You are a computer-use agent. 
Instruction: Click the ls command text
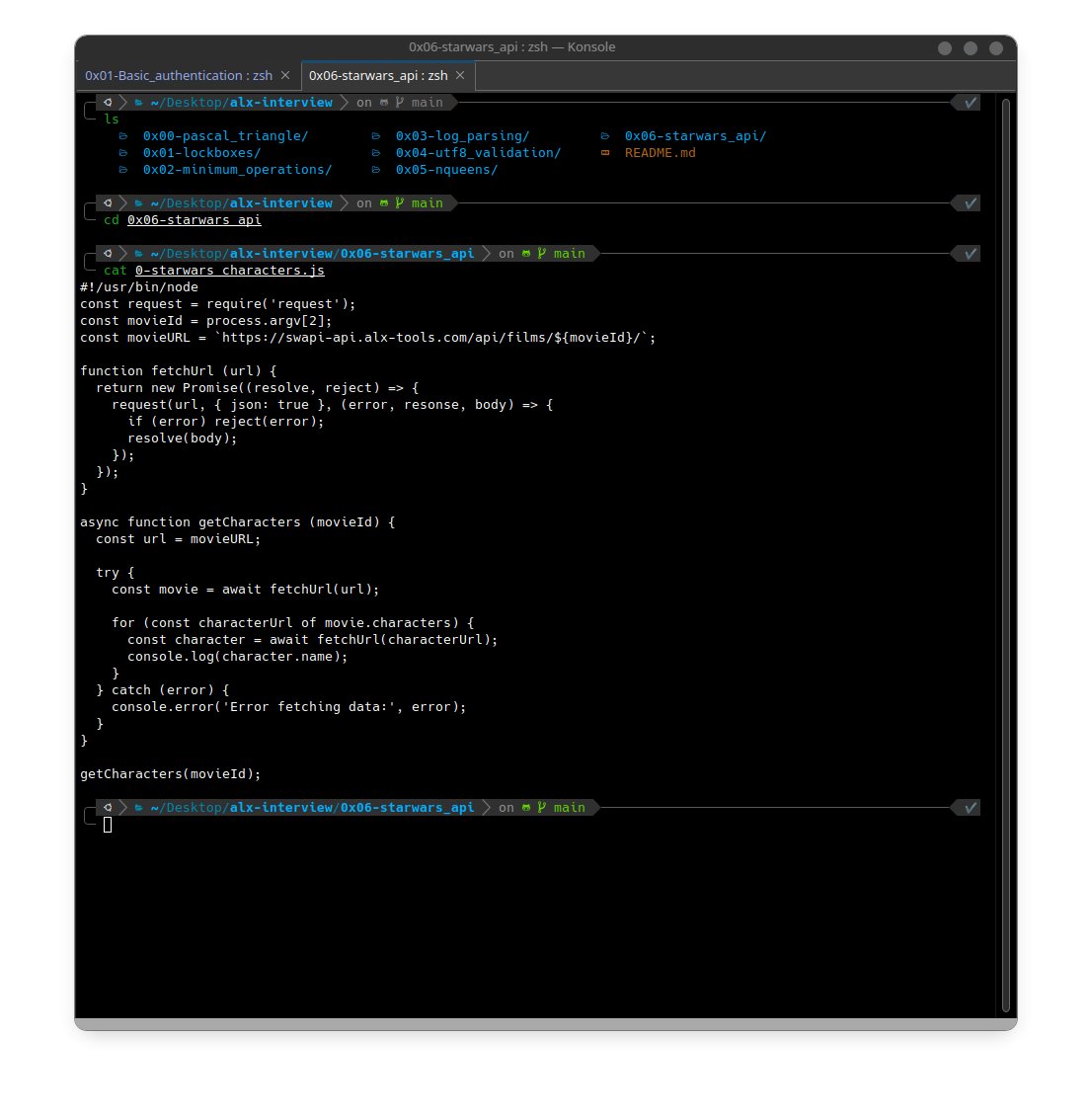[112, 119]
